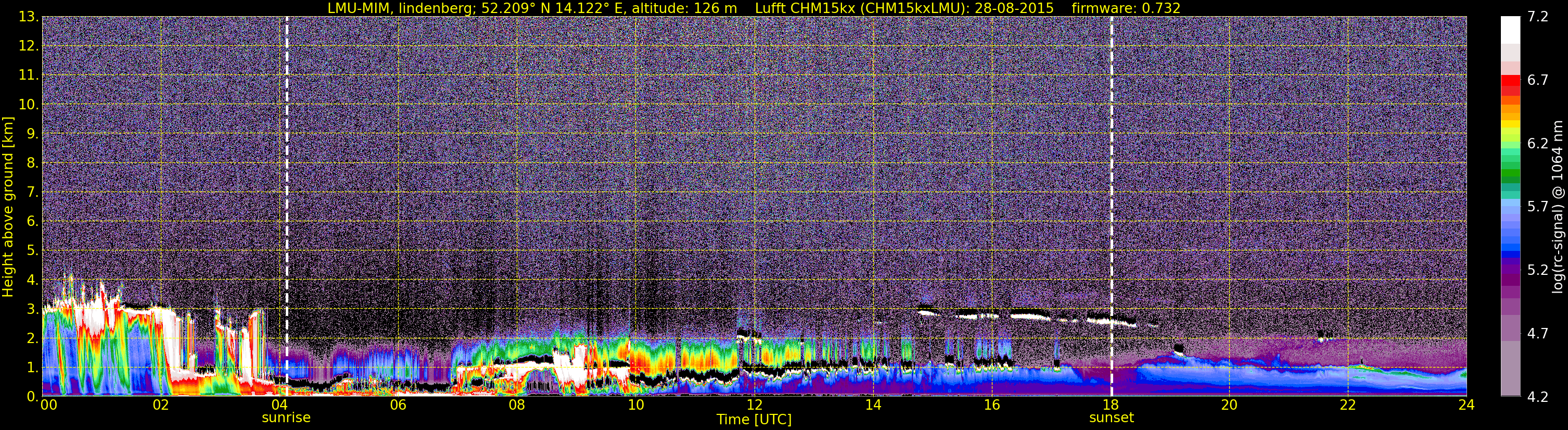1568x430 pixels.
Task: Click the 'Height above ground [km]' axis label
Action: point(8,207)
